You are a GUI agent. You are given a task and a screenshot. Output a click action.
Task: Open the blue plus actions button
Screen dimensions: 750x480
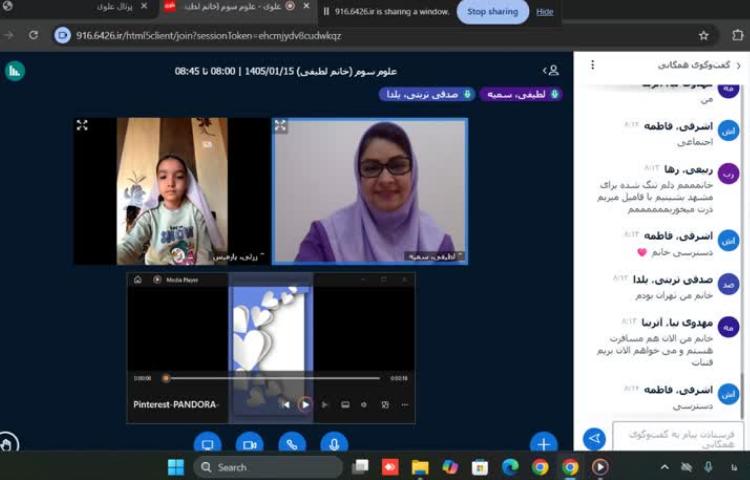tap(544, 443)
